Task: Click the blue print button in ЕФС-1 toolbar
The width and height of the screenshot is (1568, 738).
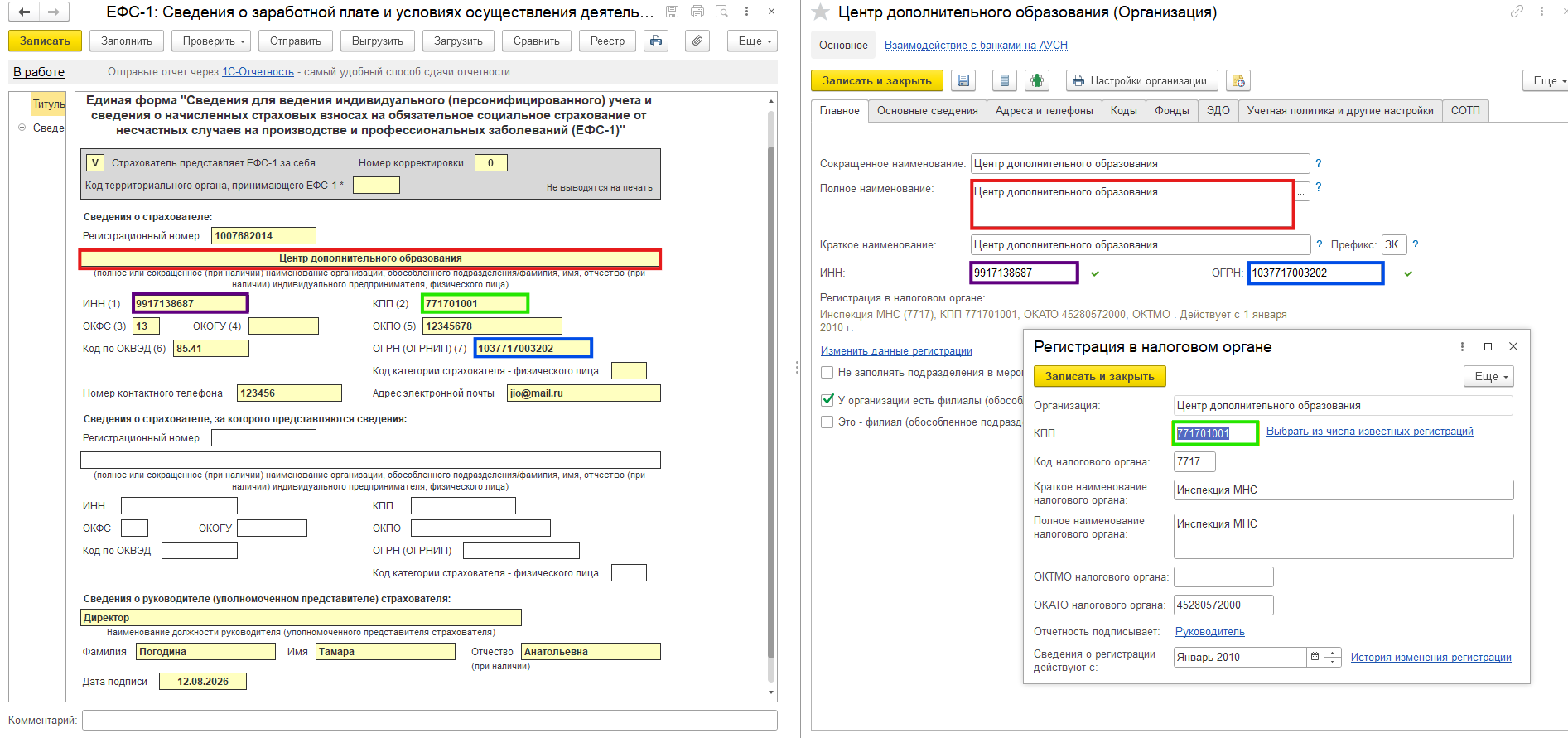Action: tap(656, 41)
